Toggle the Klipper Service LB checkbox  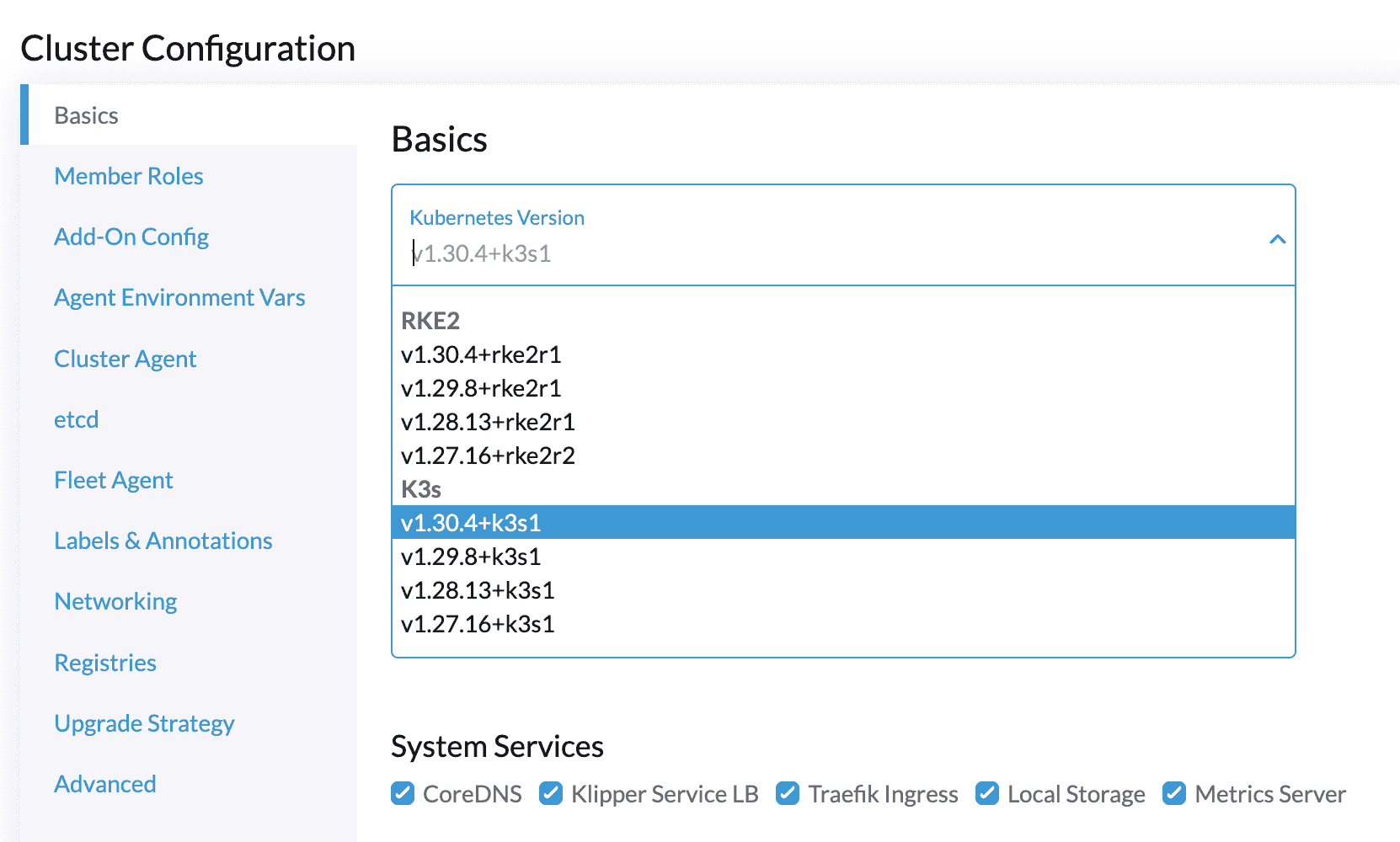pyautogui.click(x=551, y=793)
